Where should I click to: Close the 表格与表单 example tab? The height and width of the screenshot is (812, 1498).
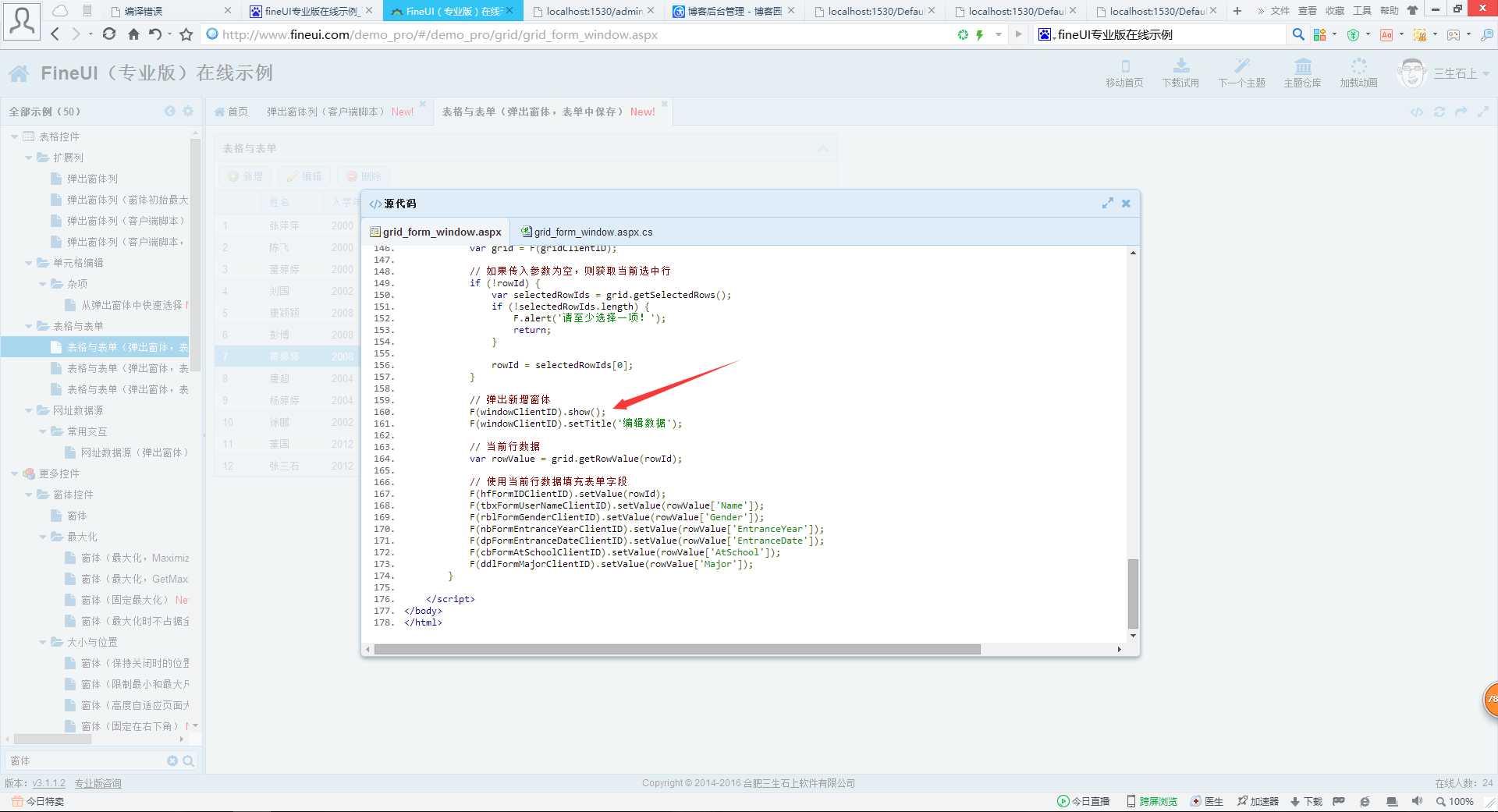[x=665, y=103]
